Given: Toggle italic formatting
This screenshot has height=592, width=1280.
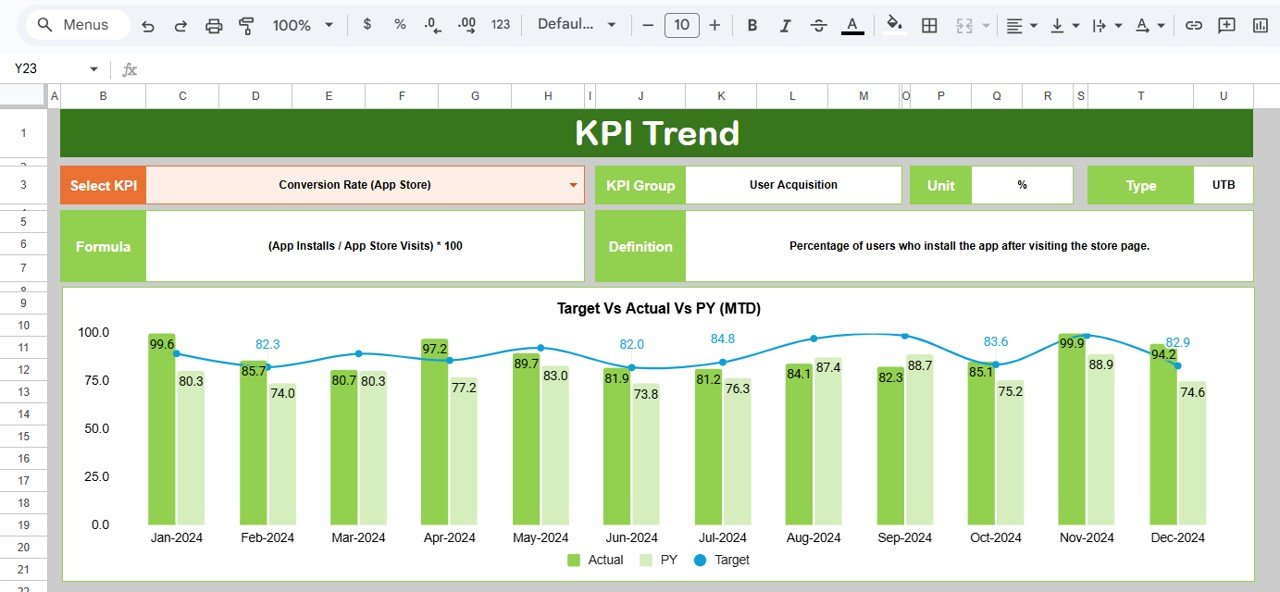Looking at the screenshot, I should (785, 24).
